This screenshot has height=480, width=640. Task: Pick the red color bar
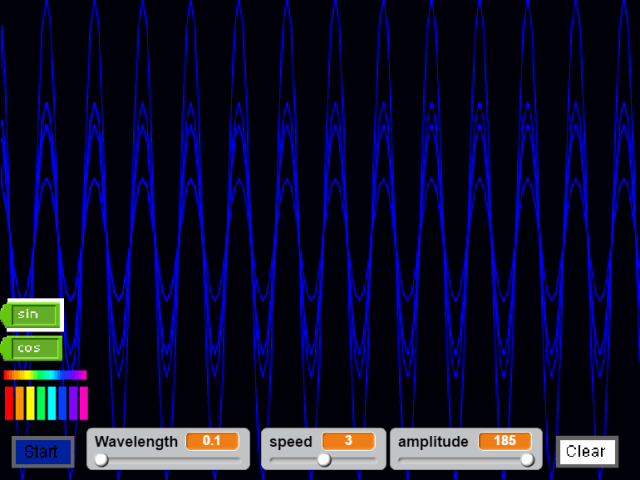pos(9,403)
